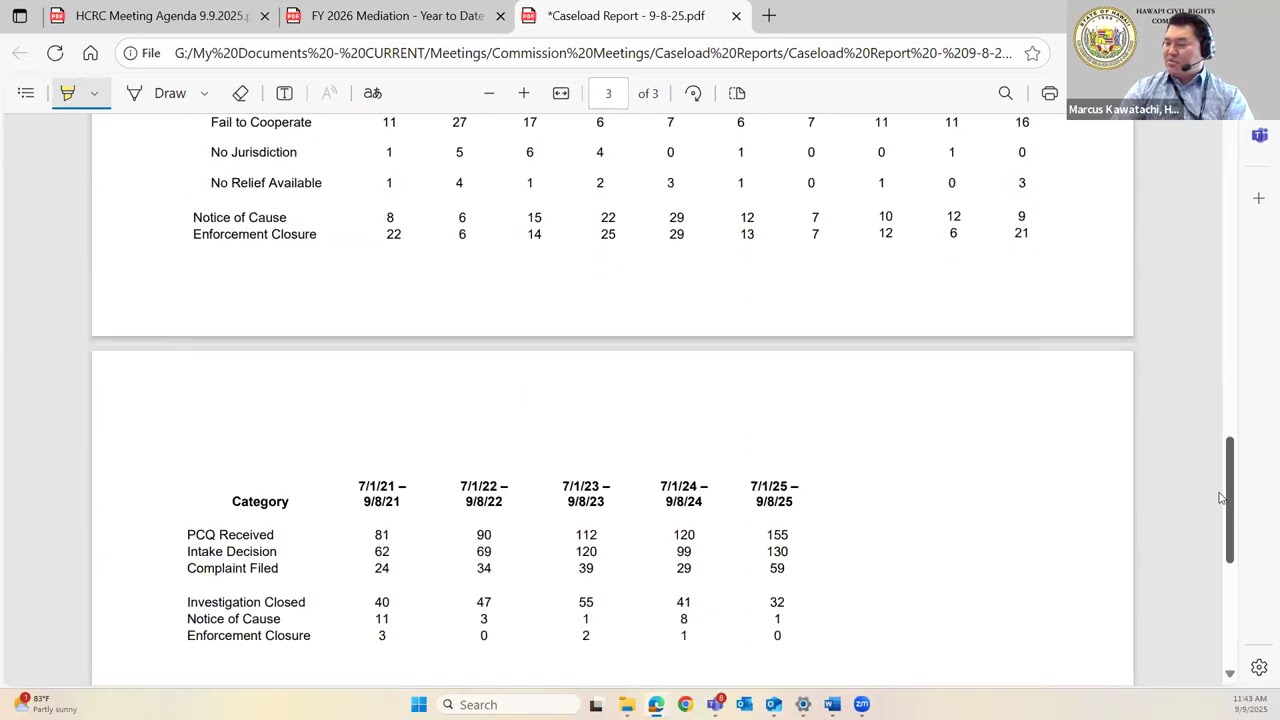The width and height of the screenshot is (1280, 720).
Task: Switch the page view layout
Action: point(737,93)
